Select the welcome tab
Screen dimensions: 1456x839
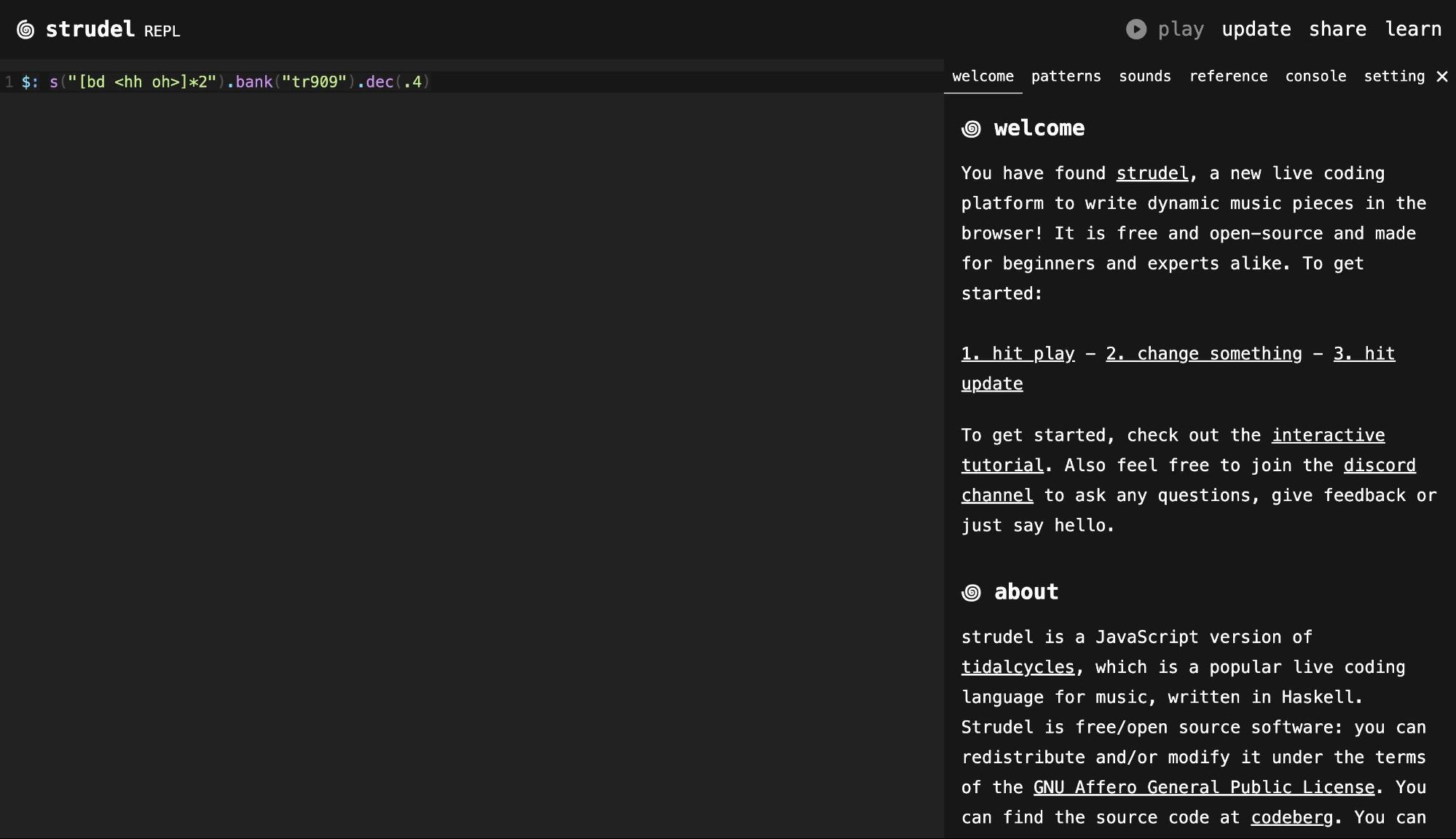click(x=983, y=76)
